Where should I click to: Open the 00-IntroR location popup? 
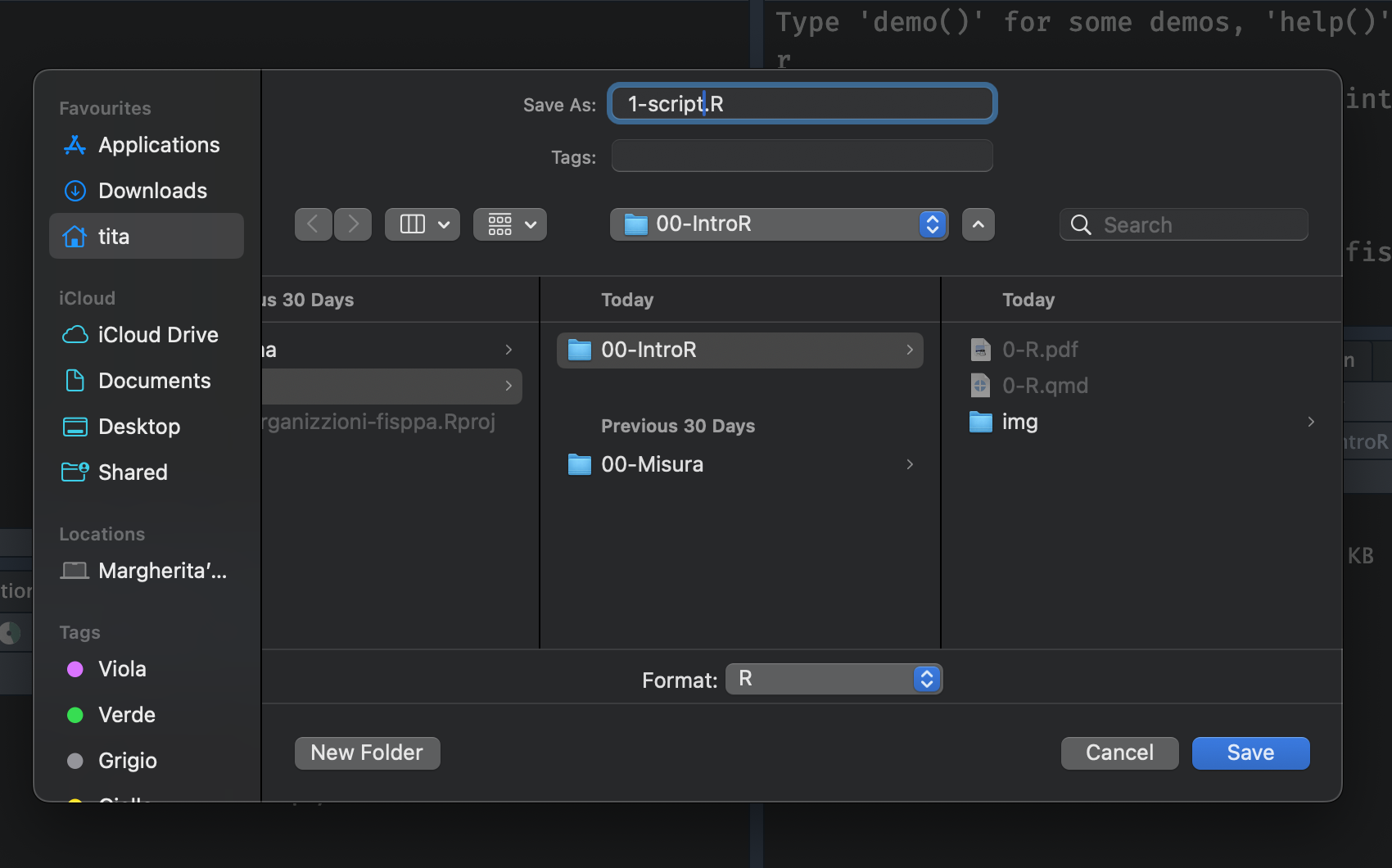pyautogui.click(x=779, y=224)
